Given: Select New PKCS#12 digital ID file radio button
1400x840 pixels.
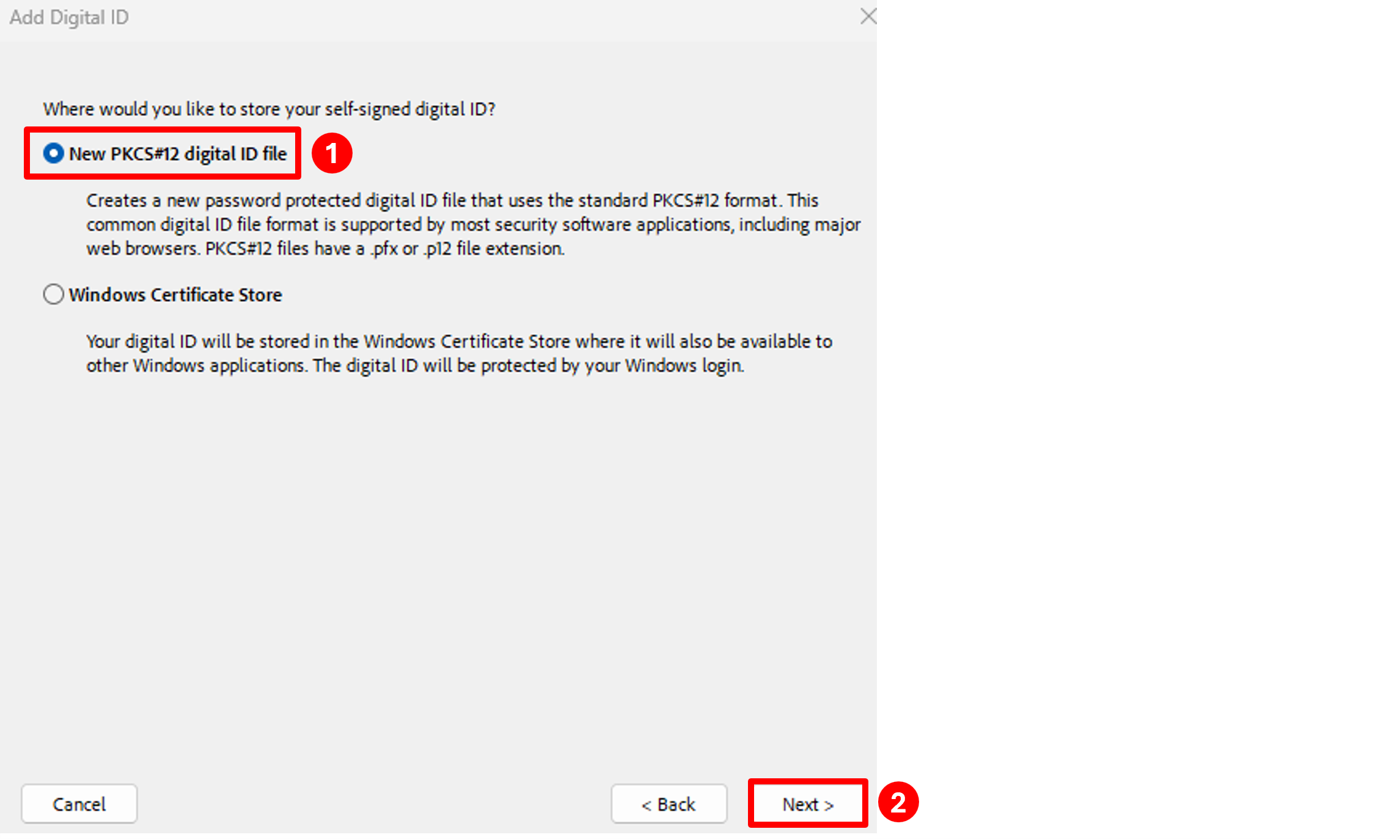Looking at the screenshot, I should [54, 153].
